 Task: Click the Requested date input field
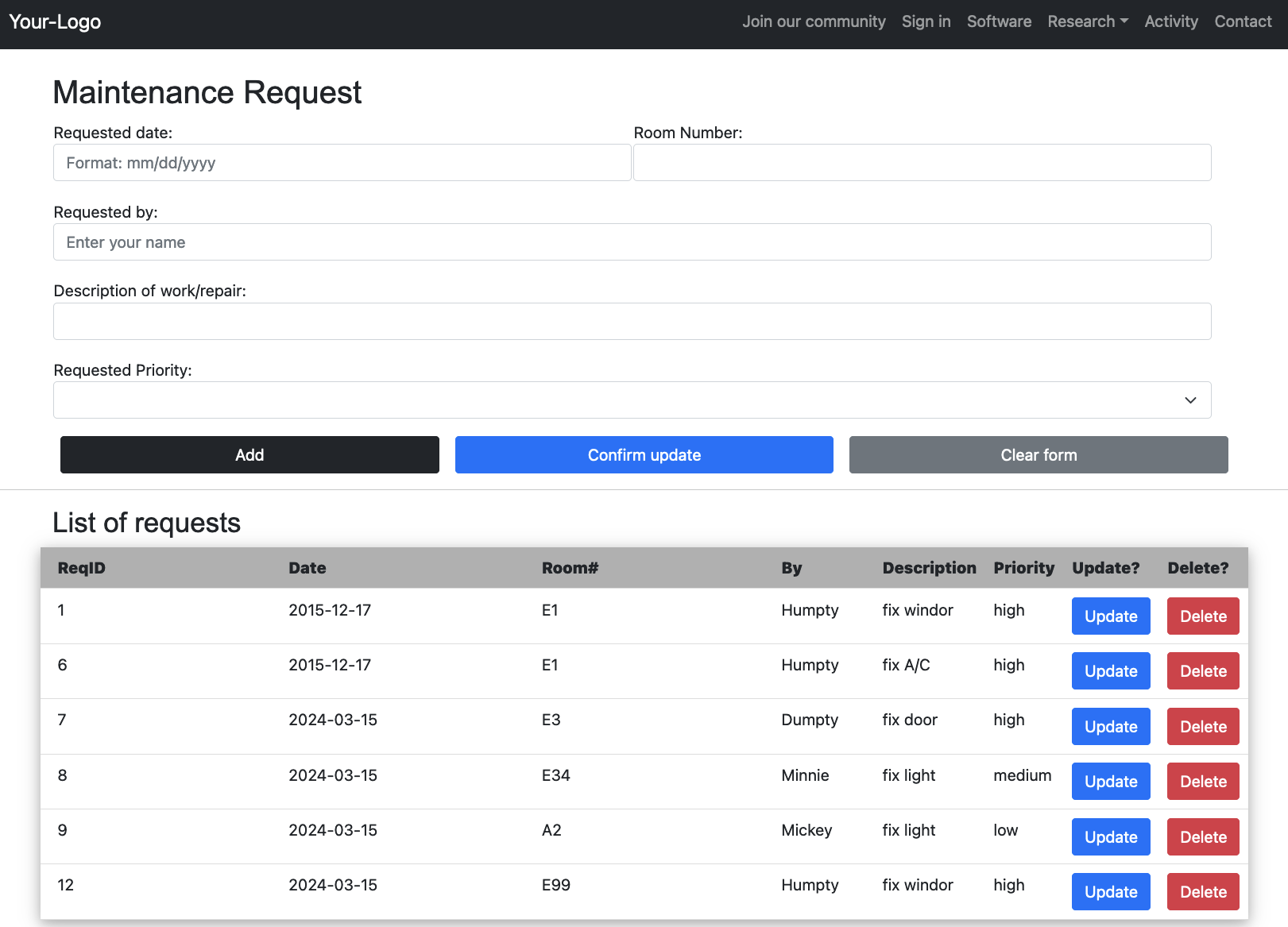pos(342,162)
